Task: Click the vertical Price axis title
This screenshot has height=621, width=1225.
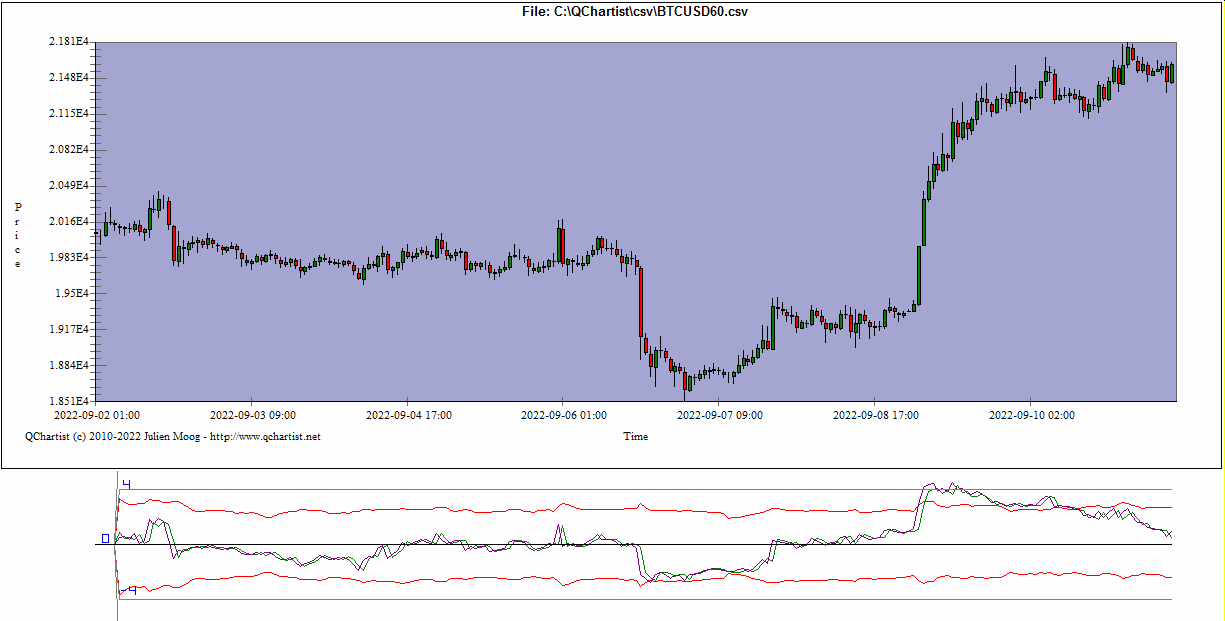Action: pos(18,235)
